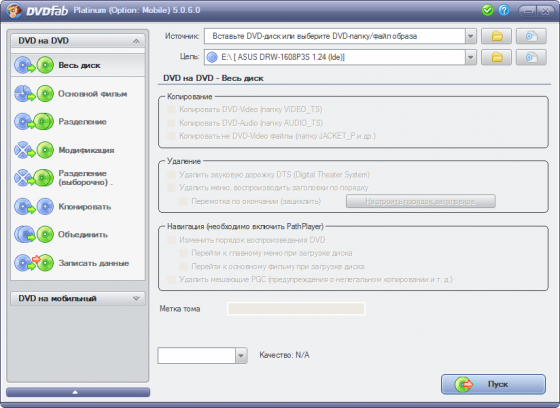Open the blue help question mark icon
The width and height of the screenshot is (560, 408).
(504, 10)
